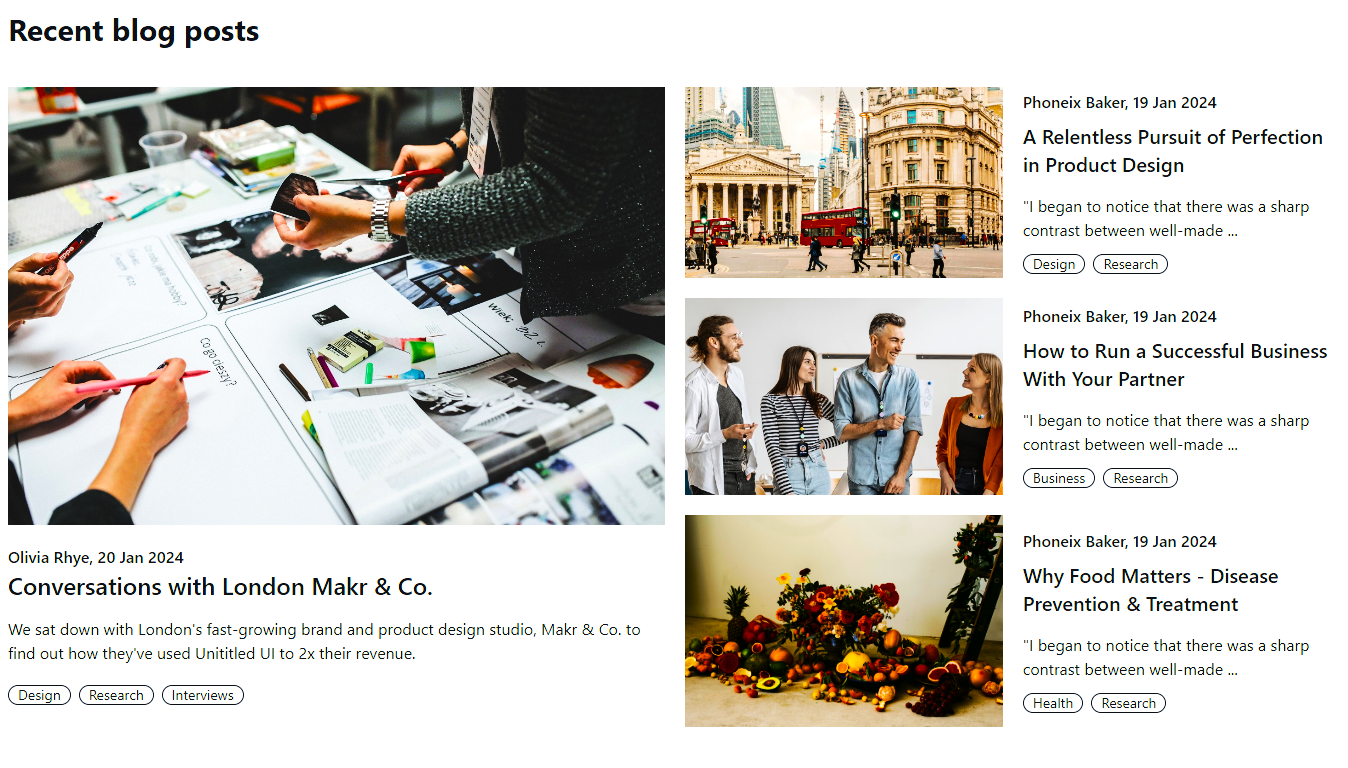Open the four coworkers photo thumbnail
This screenshot has width=1348, height=768.
[844, 396]
